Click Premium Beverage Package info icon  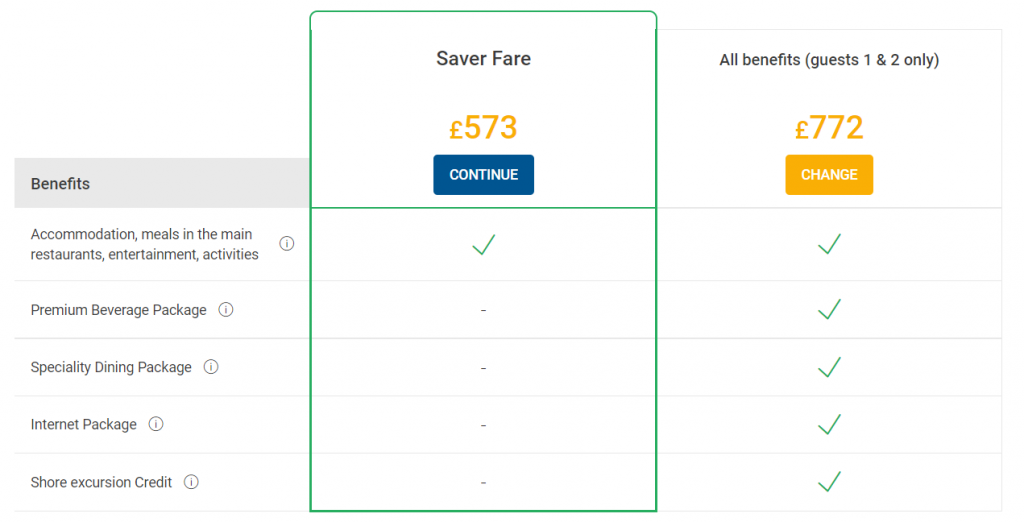226,310
